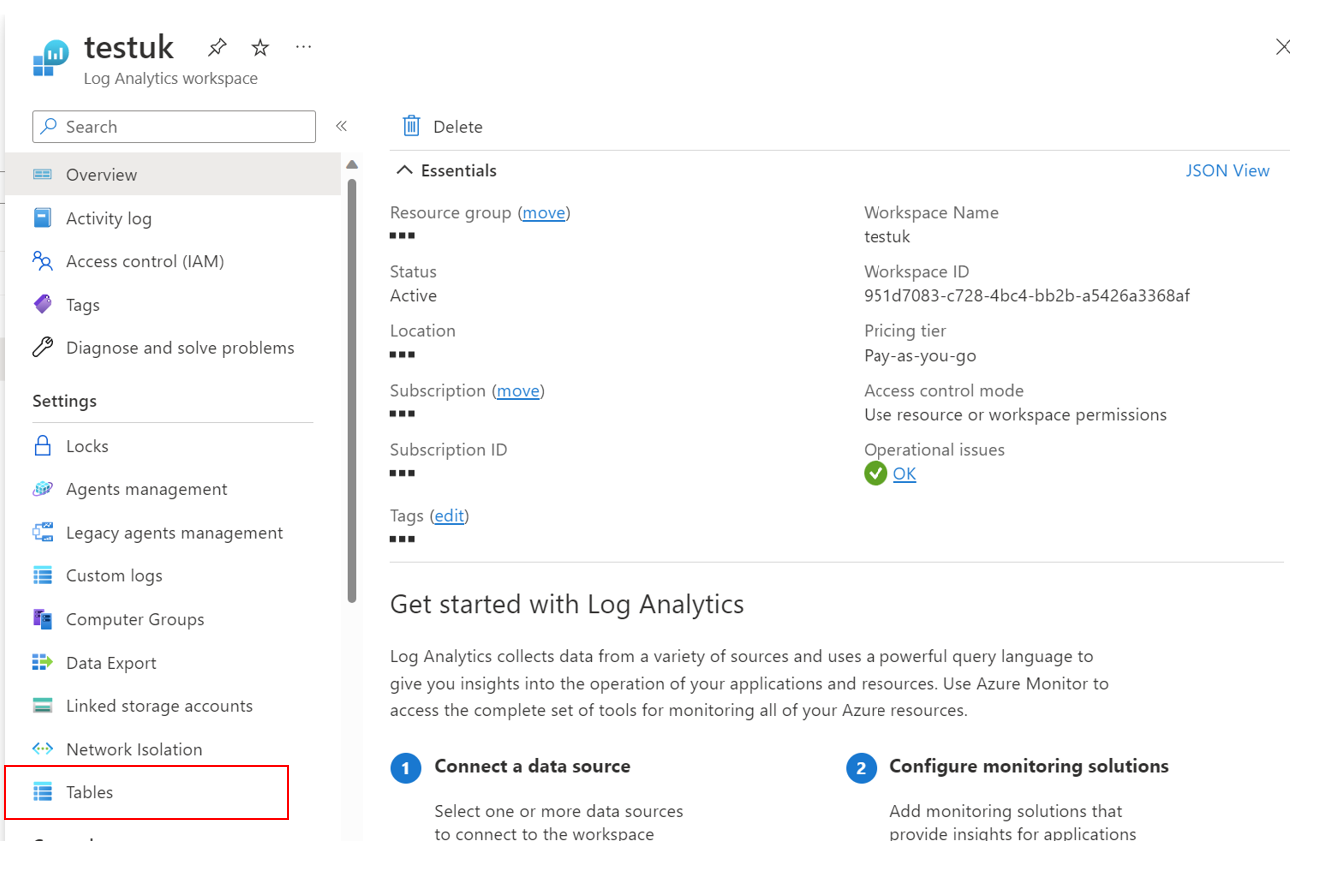Viewport: 1321px width, 876px height.
Task: Open the more options ellipsis menu
Action: (x=304, y=47)
